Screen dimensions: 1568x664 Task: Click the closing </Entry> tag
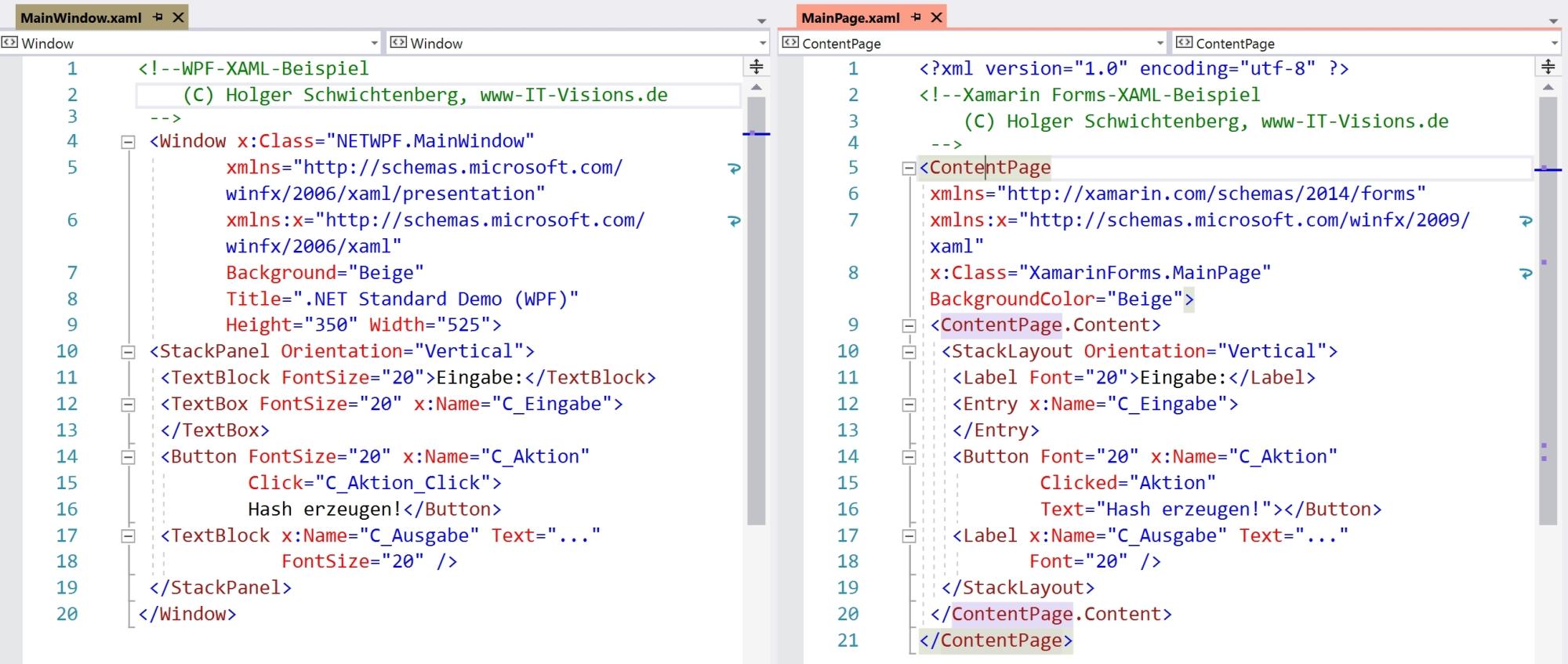pyautogui.click(x=996, y=430)
